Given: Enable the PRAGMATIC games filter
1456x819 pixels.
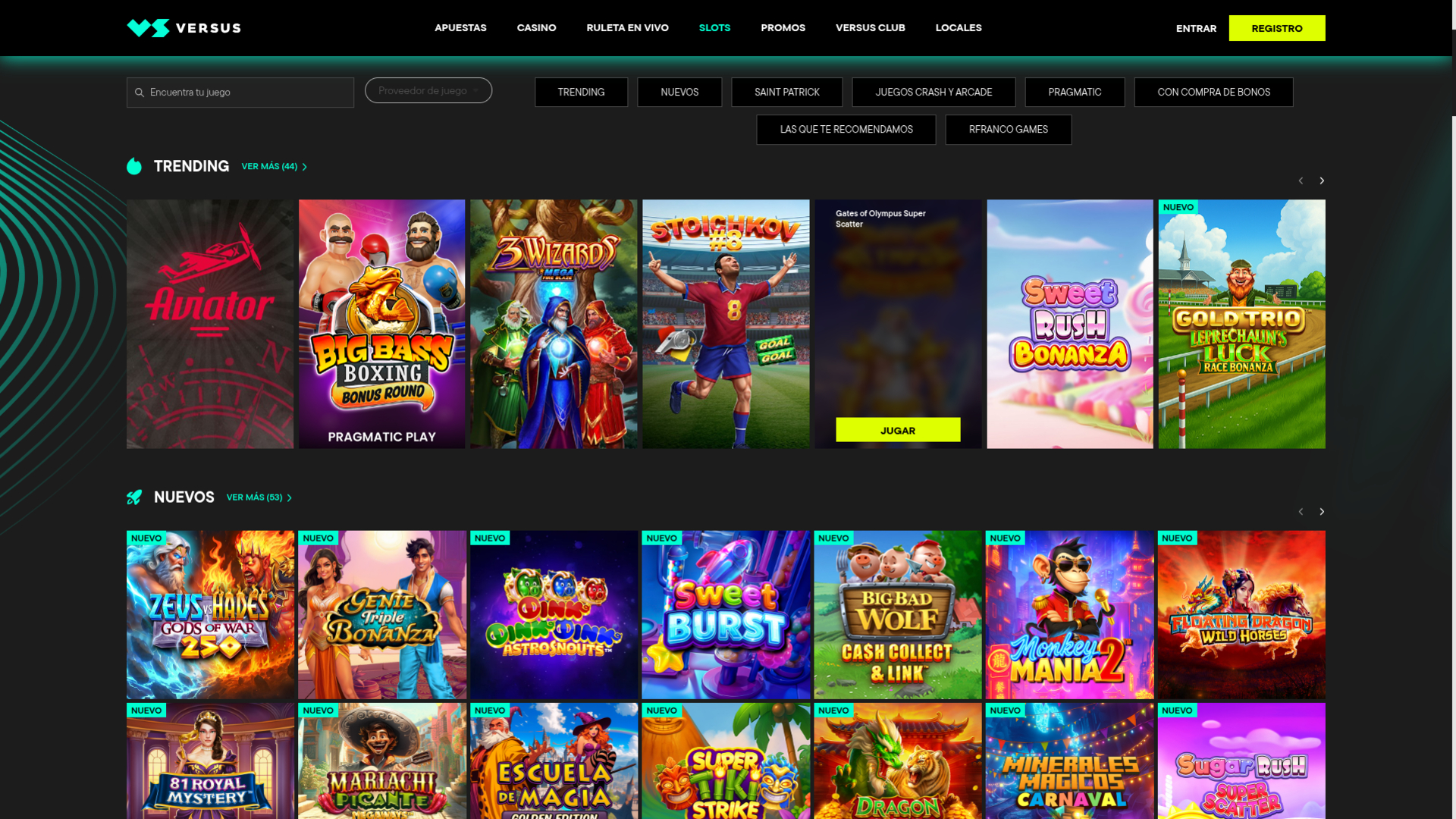Looking at the screenshot, I should coord(1075,92).
